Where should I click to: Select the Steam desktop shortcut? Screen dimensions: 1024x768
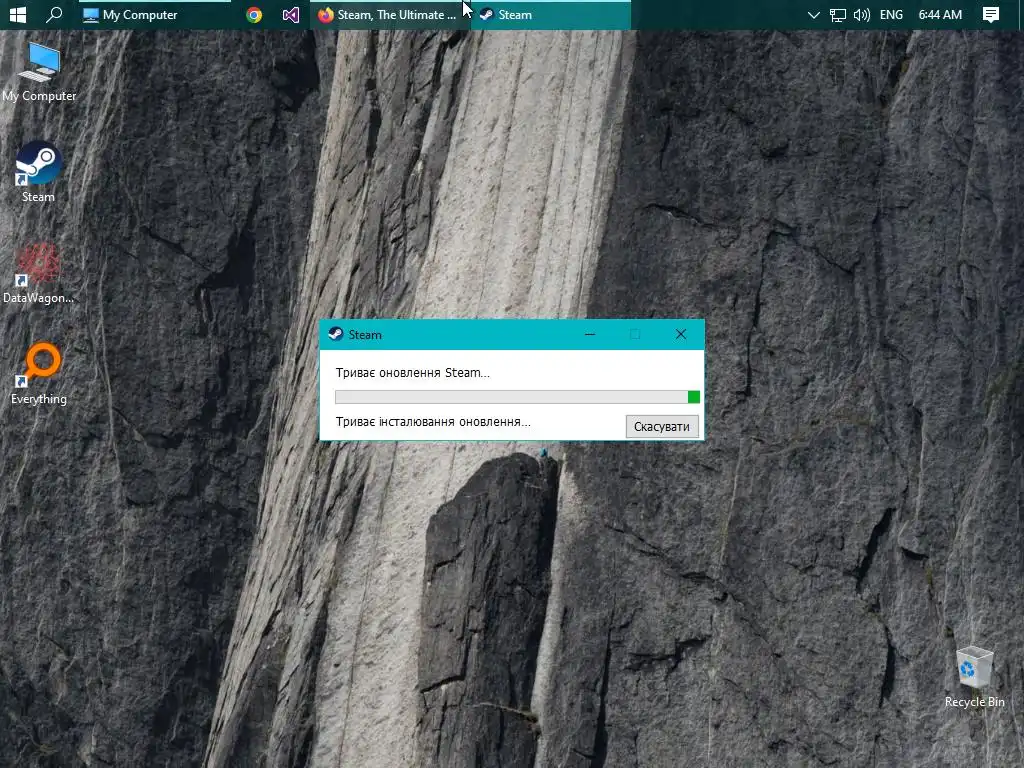tap(39, 172)
